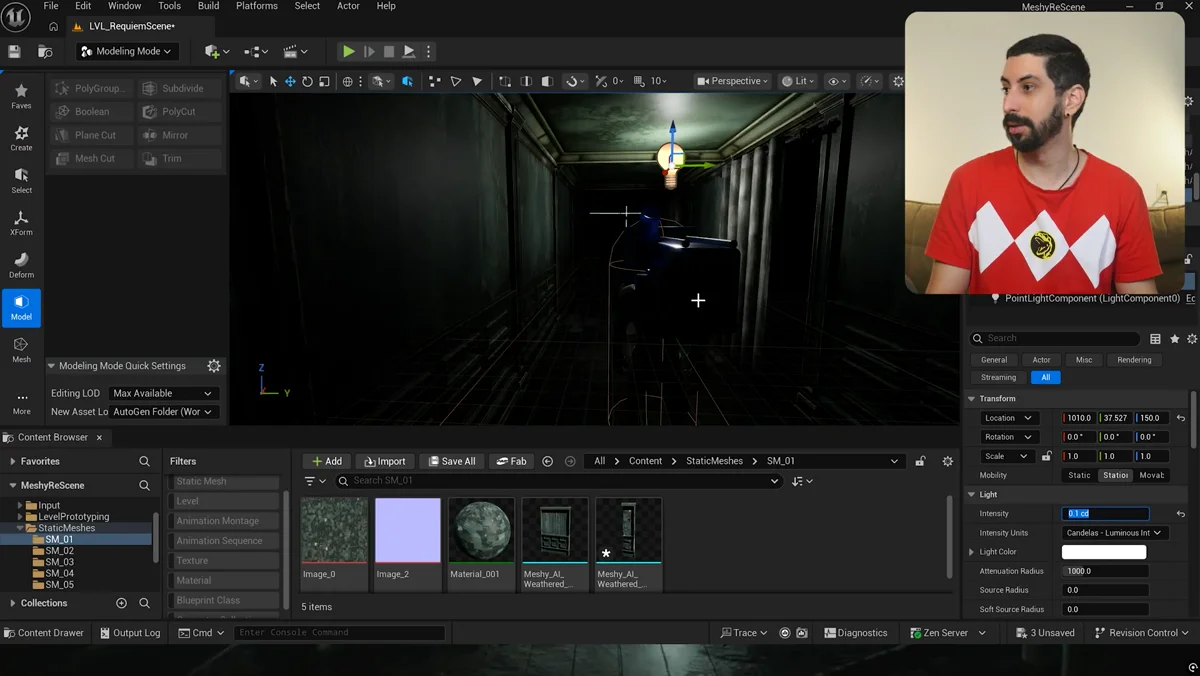
Task: Click the Content Browser settings gear
Action: (947, 461)
